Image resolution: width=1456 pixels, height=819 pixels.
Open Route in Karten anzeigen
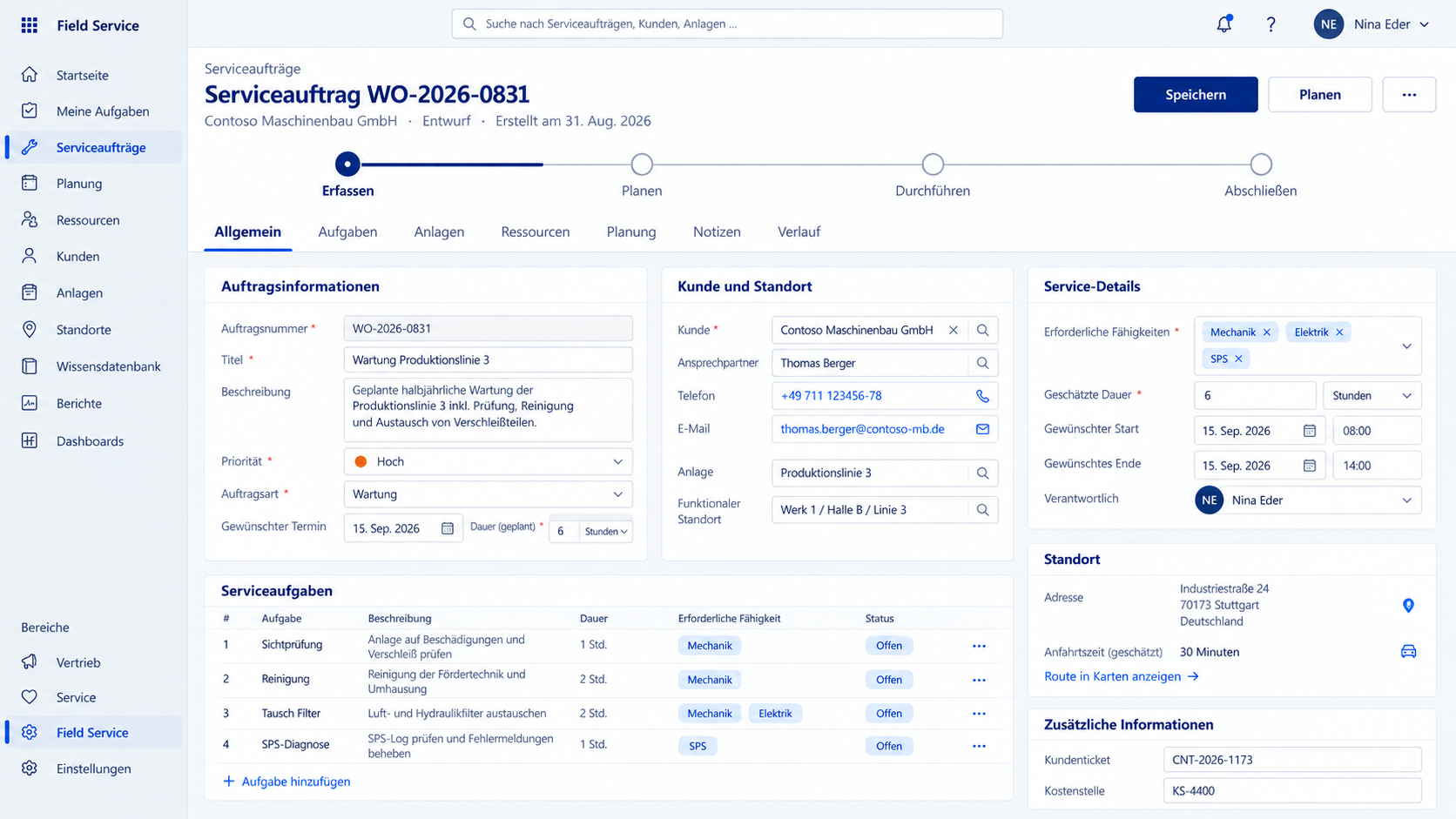coord(1122,676)
